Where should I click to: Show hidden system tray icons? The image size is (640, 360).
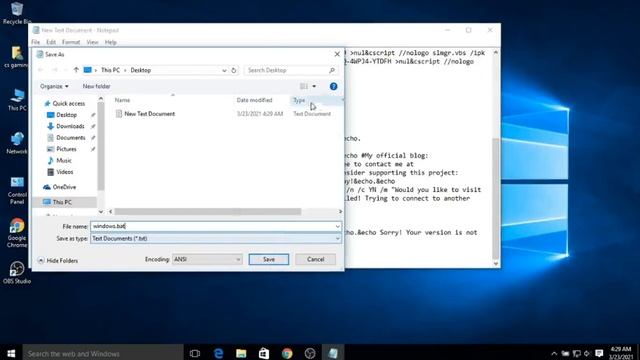[x=554, y=353]
